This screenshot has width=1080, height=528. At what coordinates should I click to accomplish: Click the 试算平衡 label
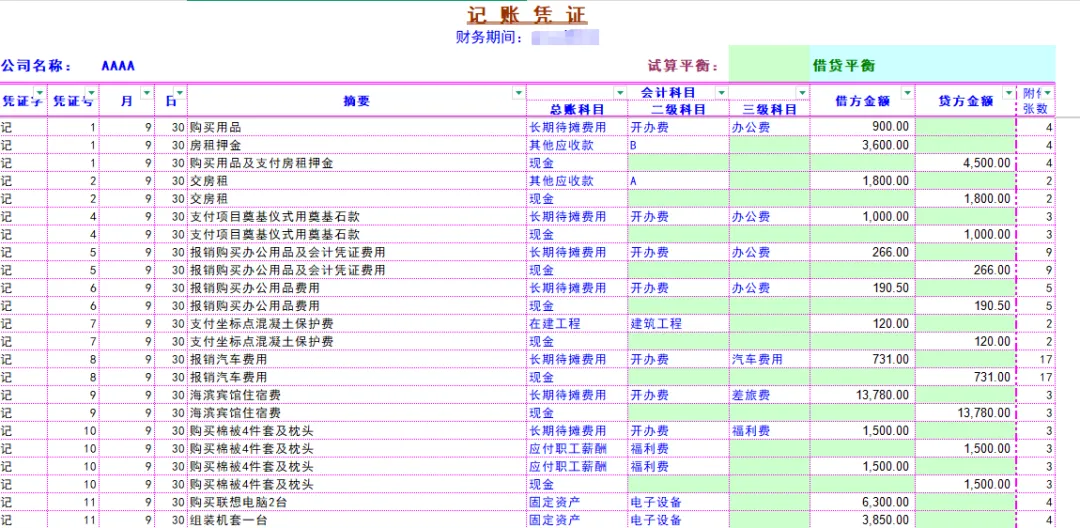683,66
